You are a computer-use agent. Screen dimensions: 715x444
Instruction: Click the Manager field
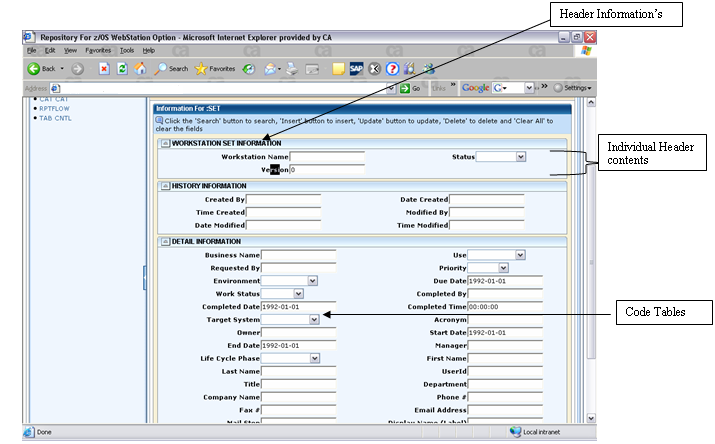tap(505, 346)
